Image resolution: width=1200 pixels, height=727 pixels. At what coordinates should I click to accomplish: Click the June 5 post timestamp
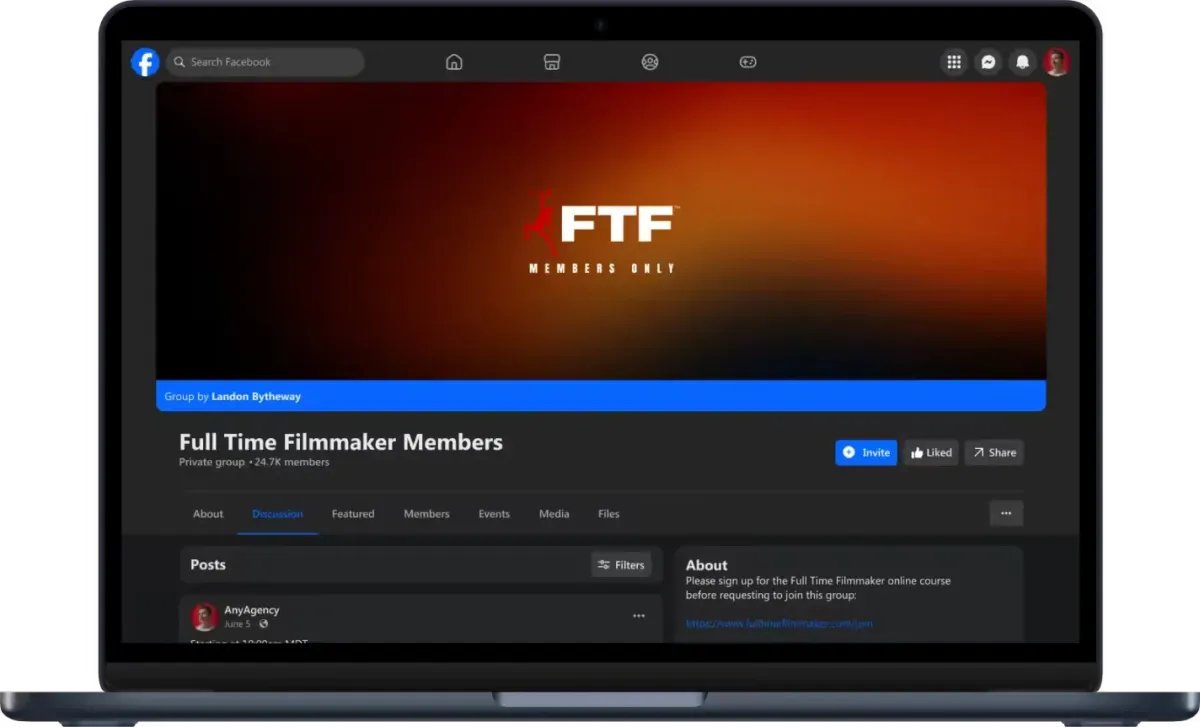click(237, 624)
